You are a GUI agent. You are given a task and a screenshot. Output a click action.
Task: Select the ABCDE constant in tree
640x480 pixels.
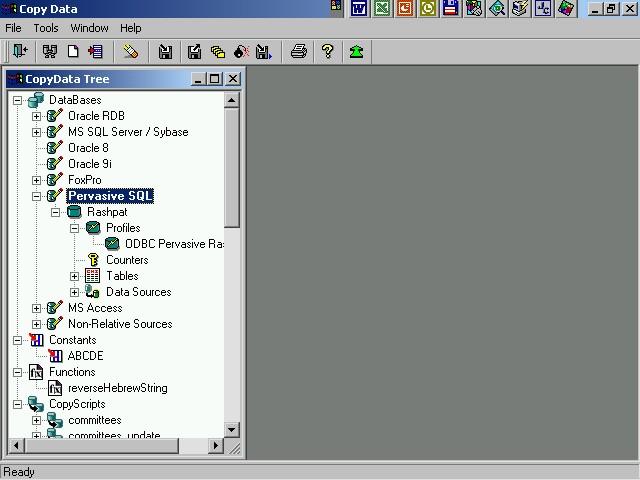[85, 356]
